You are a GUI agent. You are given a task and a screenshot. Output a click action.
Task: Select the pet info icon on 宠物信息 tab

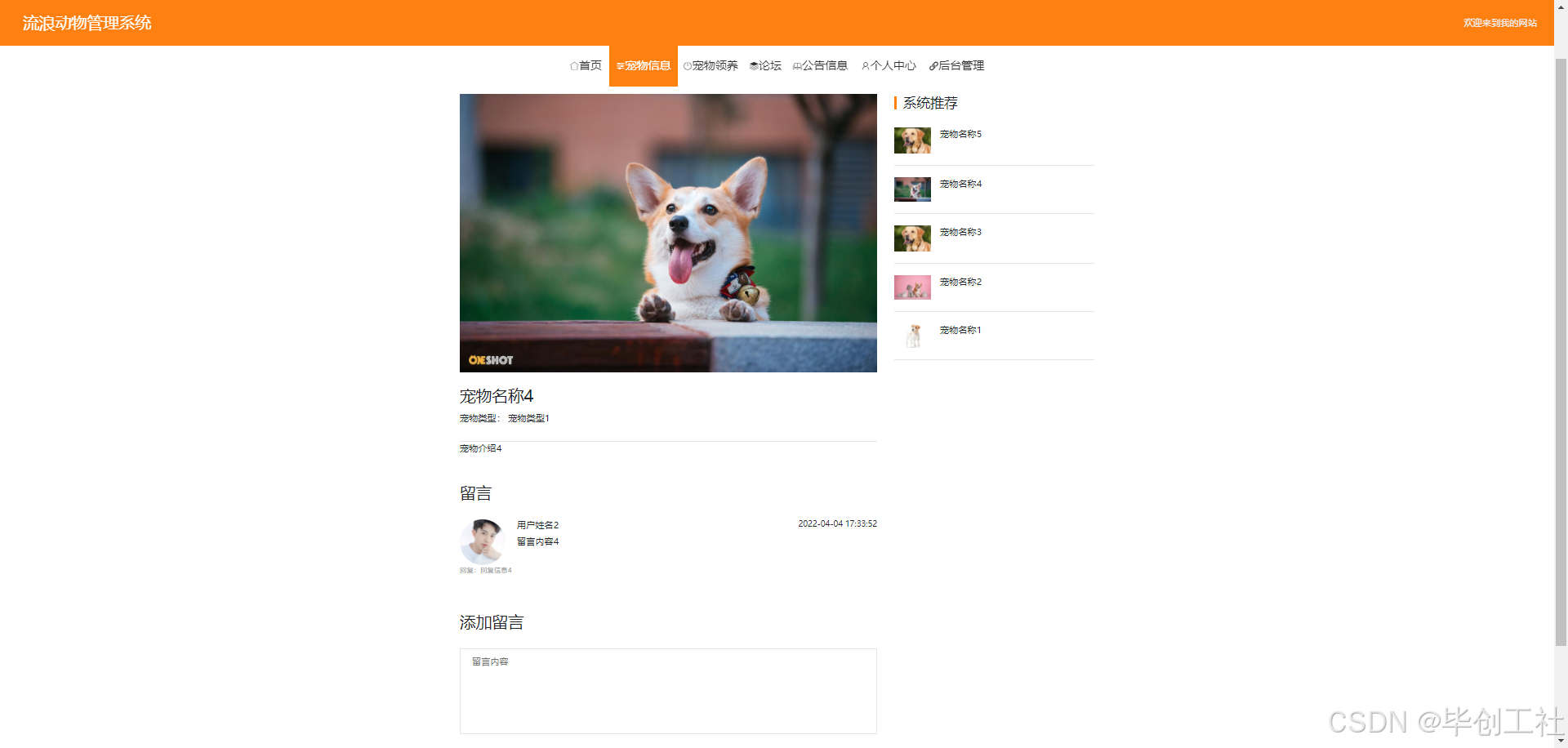pyautogui.click(x=620, y=65)
